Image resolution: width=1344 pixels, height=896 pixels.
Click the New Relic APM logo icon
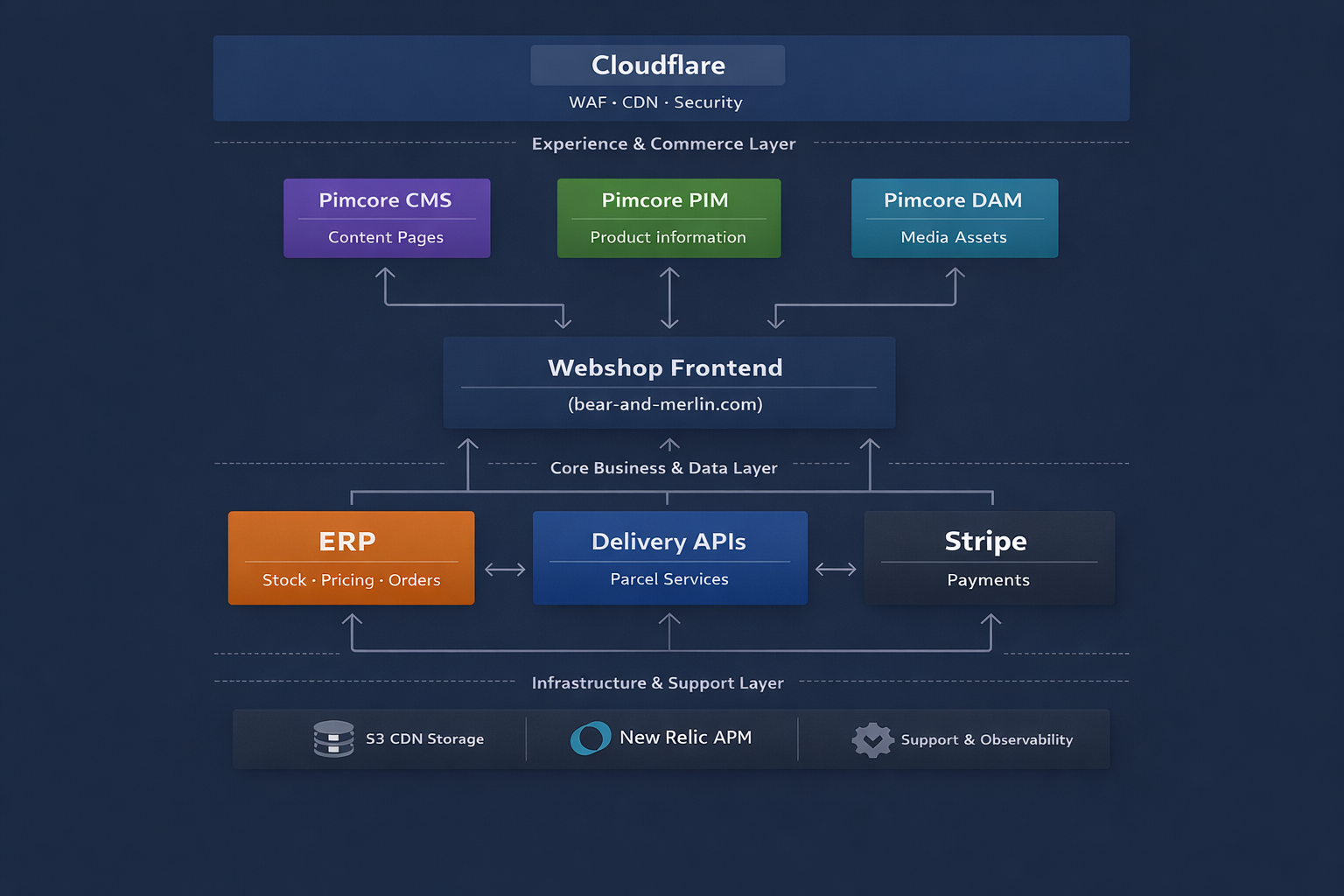[591, 738]
